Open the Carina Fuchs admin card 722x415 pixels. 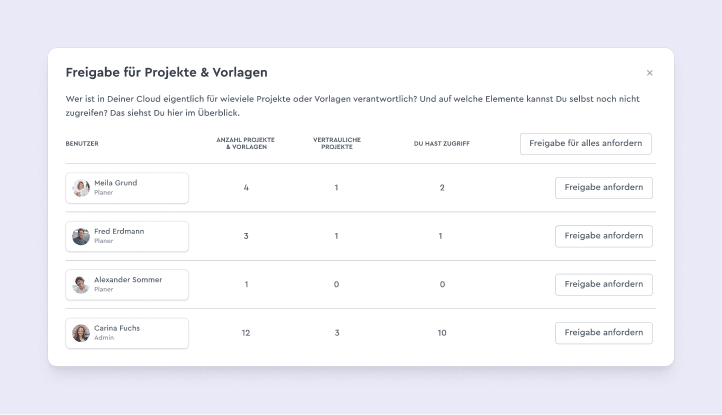coord(127,333)
